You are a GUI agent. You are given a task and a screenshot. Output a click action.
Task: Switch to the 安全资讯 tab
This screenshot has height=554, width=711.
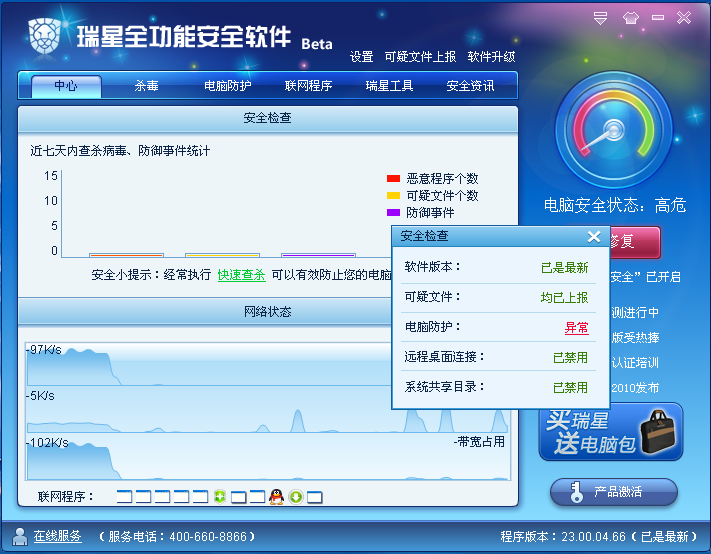pyautogui.click(x=470, y=86)
